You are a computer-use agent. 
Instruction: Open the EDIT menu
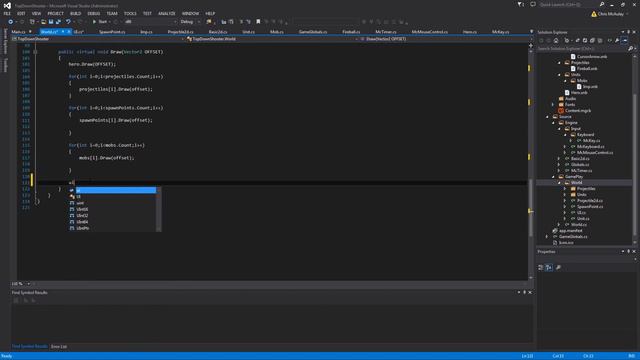point(21,13)
